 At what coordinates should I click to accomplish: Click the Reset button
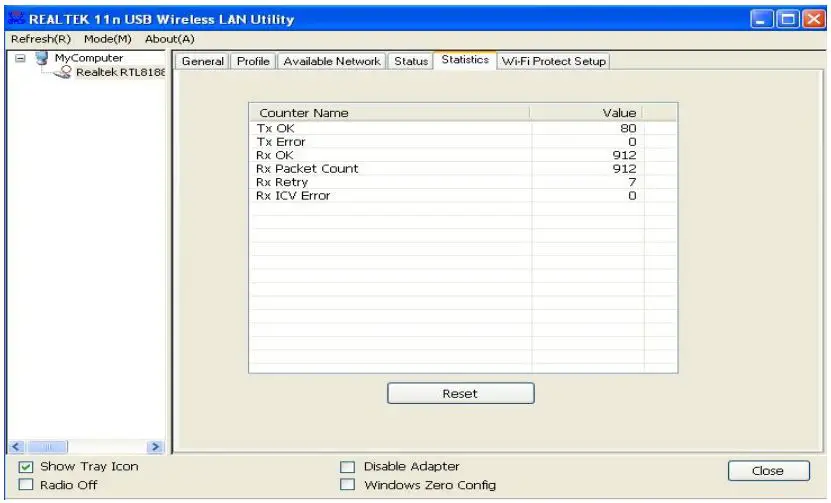tap(461, 393)
